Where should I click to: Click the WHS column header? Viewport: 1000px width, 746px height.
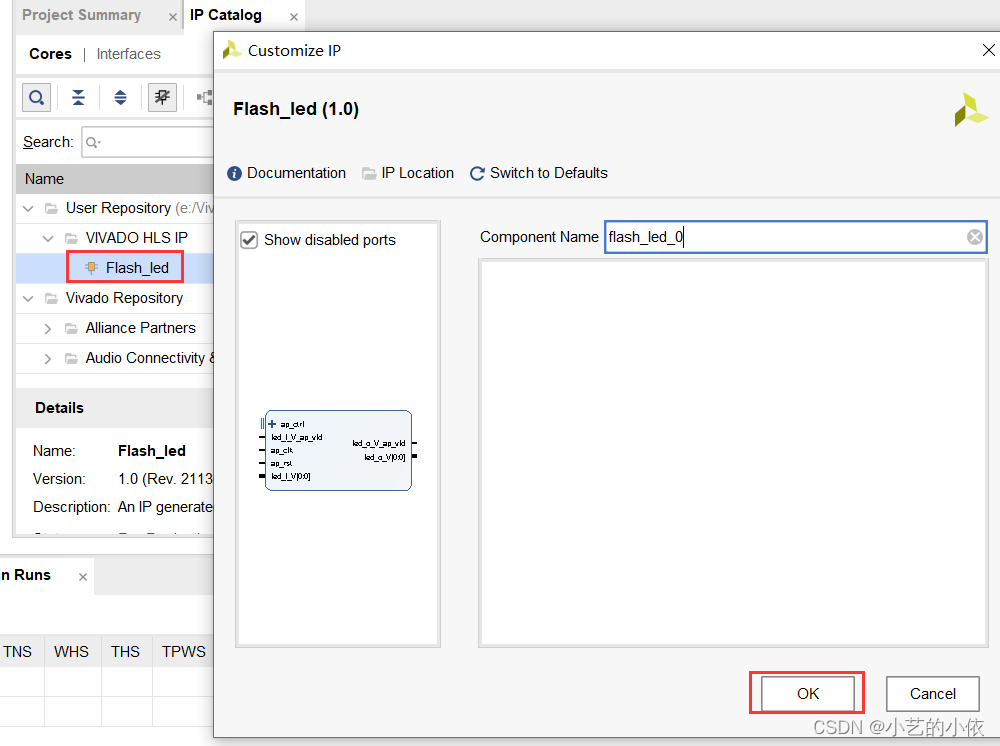pos(71,652)
